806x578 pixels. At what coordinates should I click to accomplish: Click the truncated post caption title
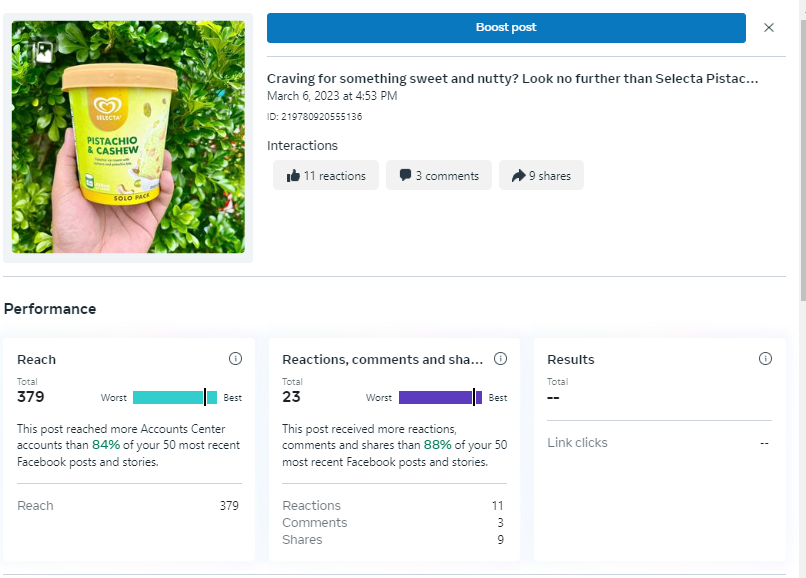coord(512,79)
